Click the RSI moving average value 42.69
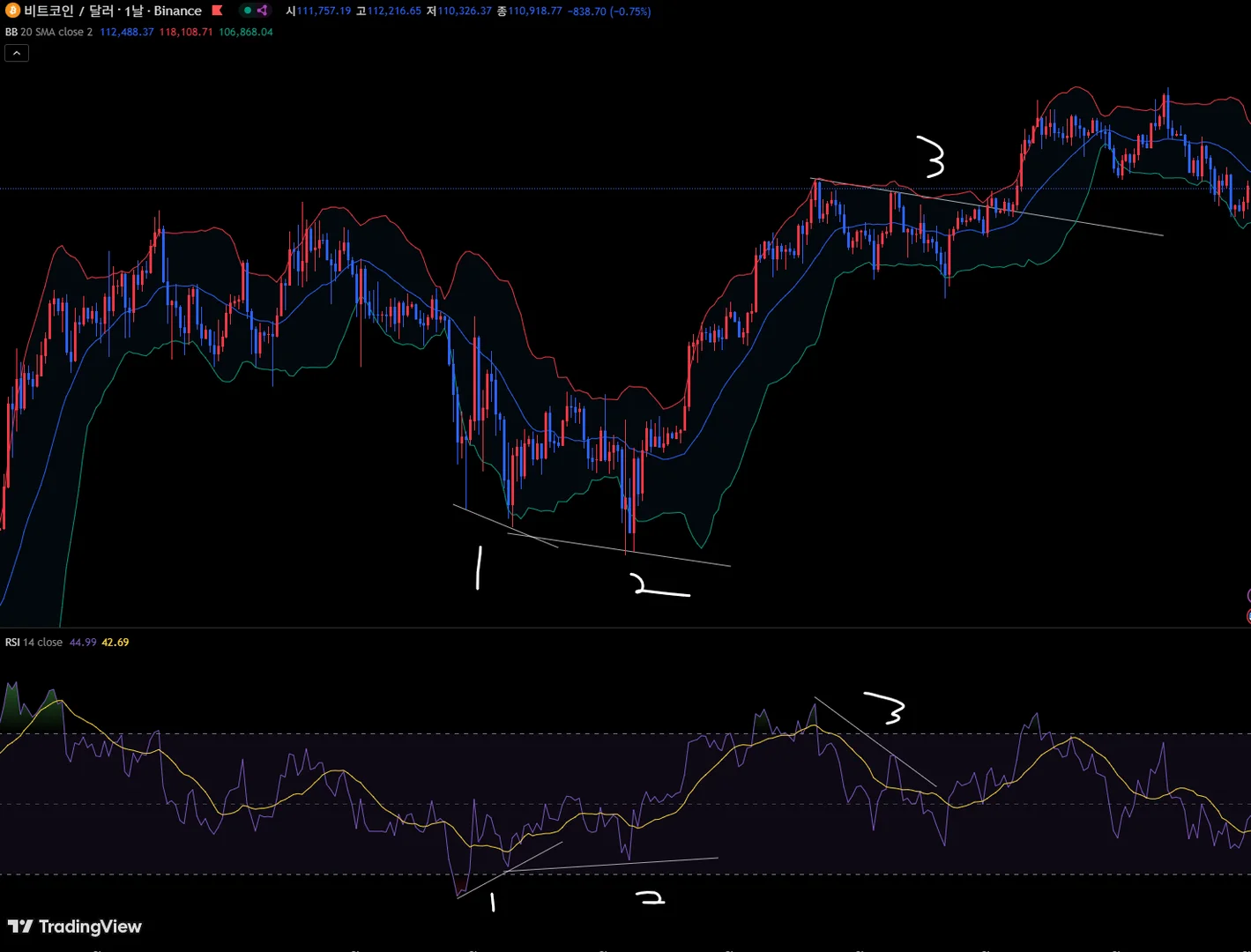 click(115, 643)
